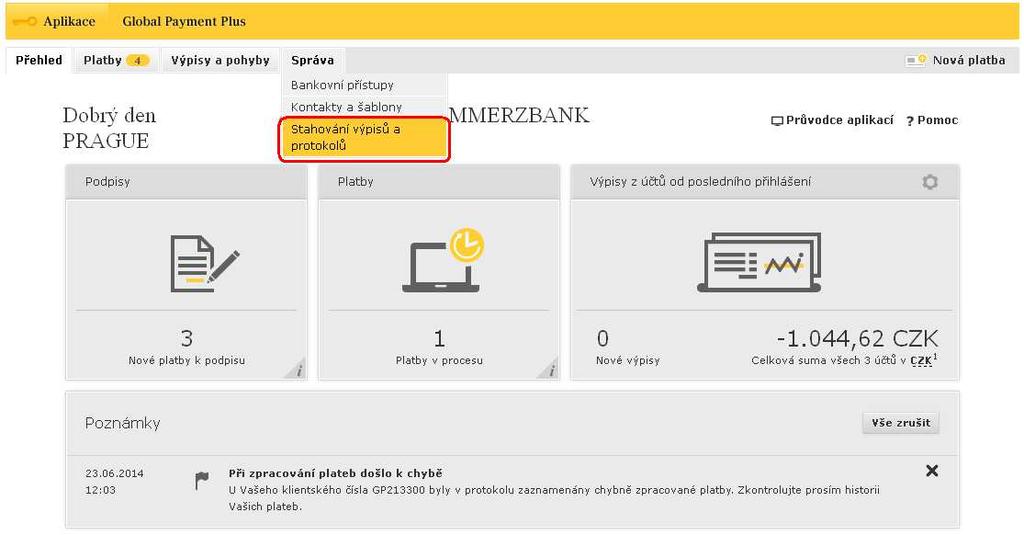Screen dimensions: 1024x535
Task: Open the Průvodce aplikací link
Action: tap(833, 120)
